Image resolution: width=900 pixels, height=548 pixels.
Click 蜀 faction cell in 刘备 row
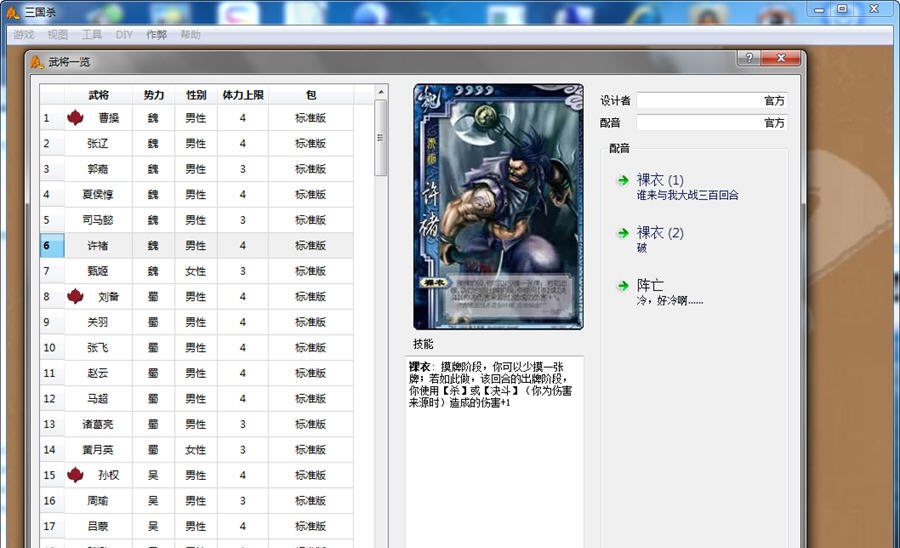(153, 296)
